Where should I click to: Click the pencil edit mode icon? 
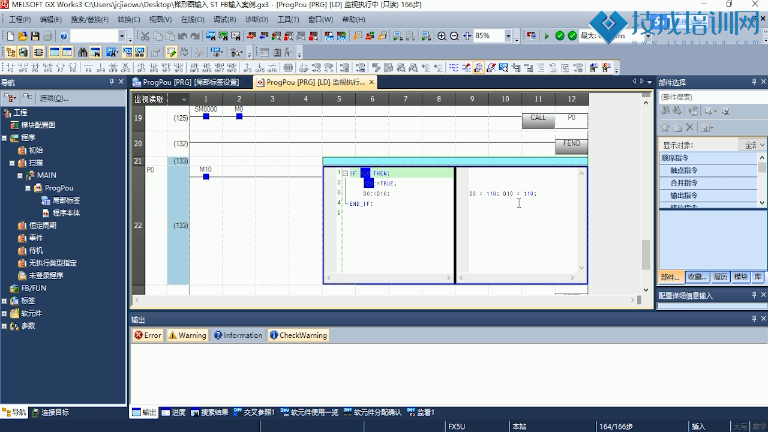[x=171, y=52]
